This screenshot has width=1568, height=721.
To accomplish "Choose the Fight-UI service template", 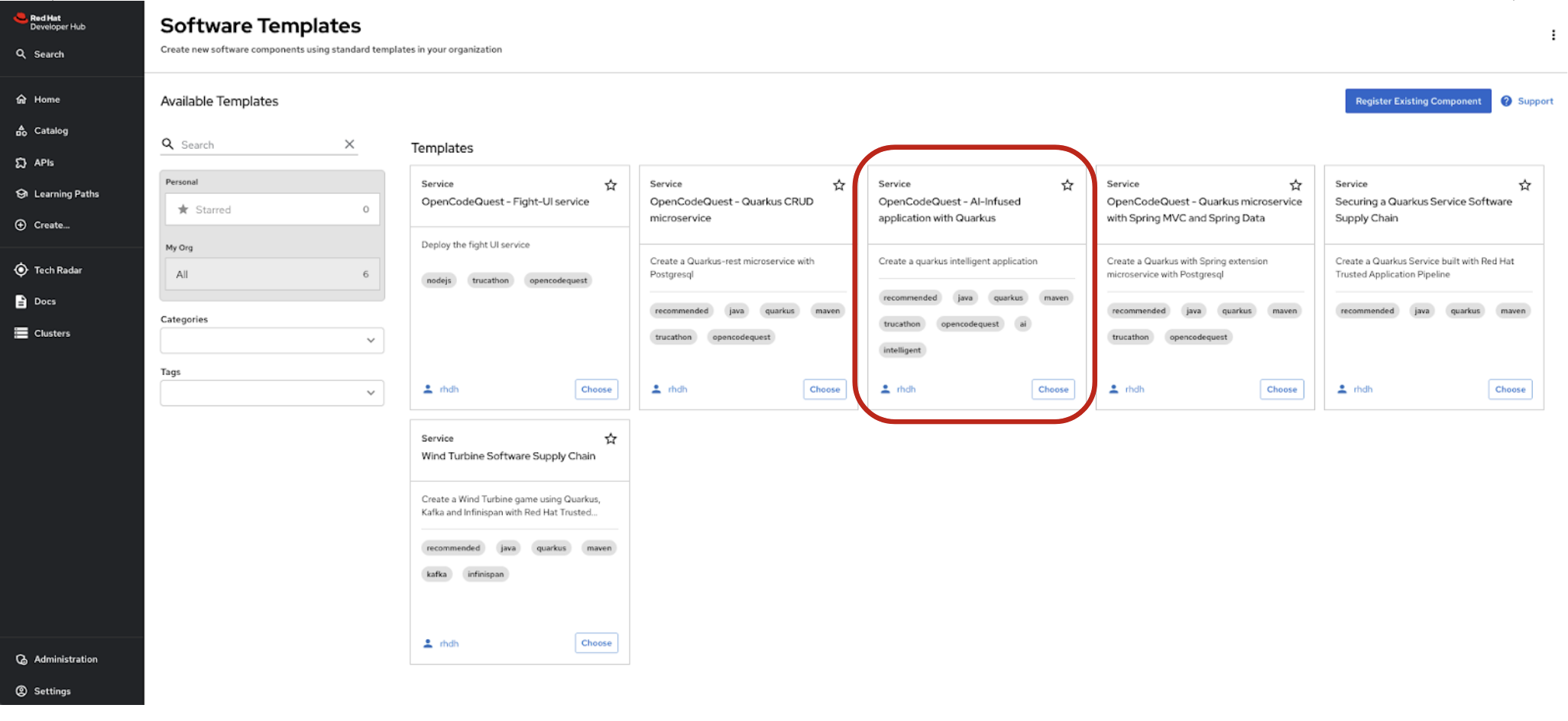I will pos(596,390).
